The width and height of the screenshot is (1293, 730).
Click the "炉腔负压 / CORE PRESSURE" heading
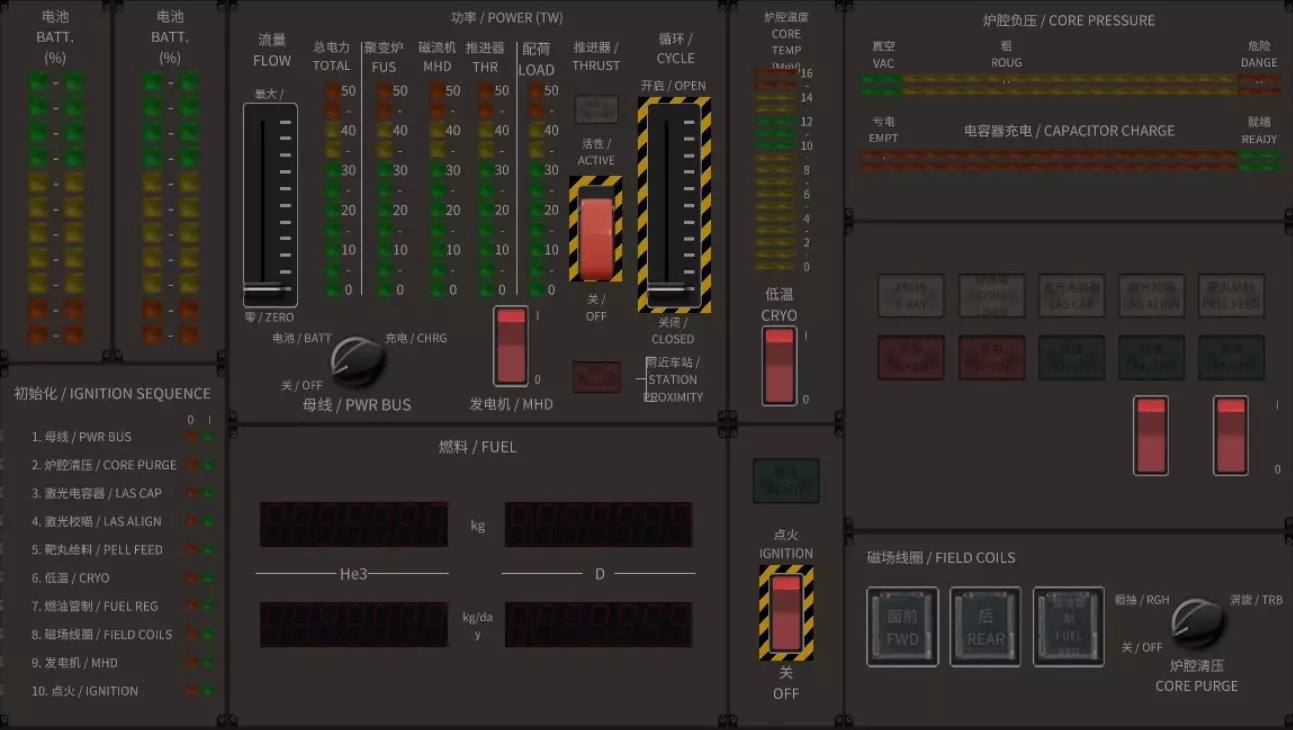click(x=1069, y=20)
